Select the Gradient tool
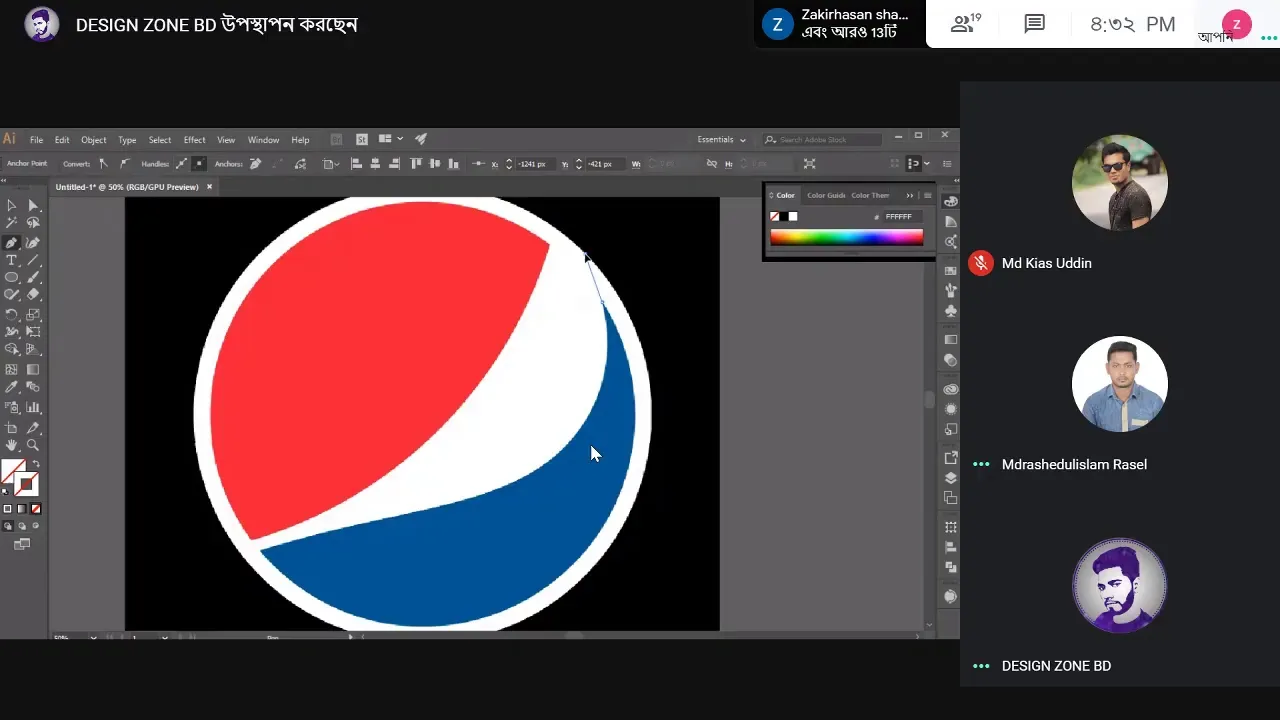The width and height of the screenshot is (1280, 720). point(33,369)
